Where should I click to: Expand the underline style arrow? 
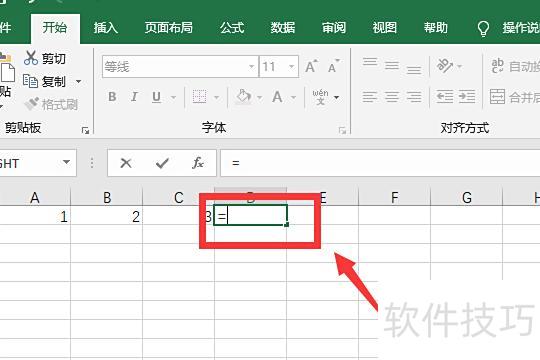(x=174, y=97)
